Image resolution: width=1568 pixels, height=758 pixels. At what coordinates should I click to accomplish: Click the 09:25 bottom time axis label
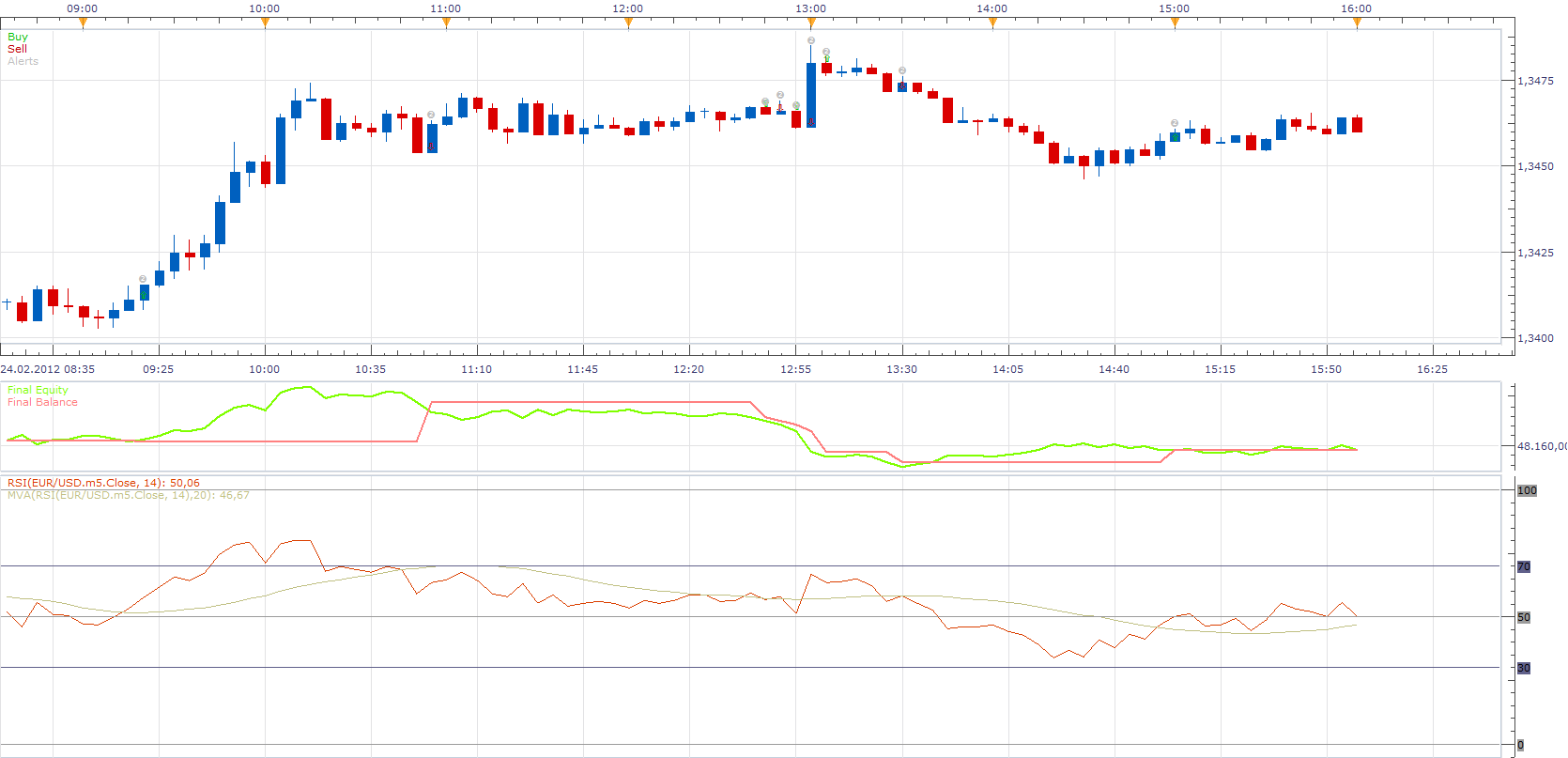pyautogui.click(x=158, y=369)
